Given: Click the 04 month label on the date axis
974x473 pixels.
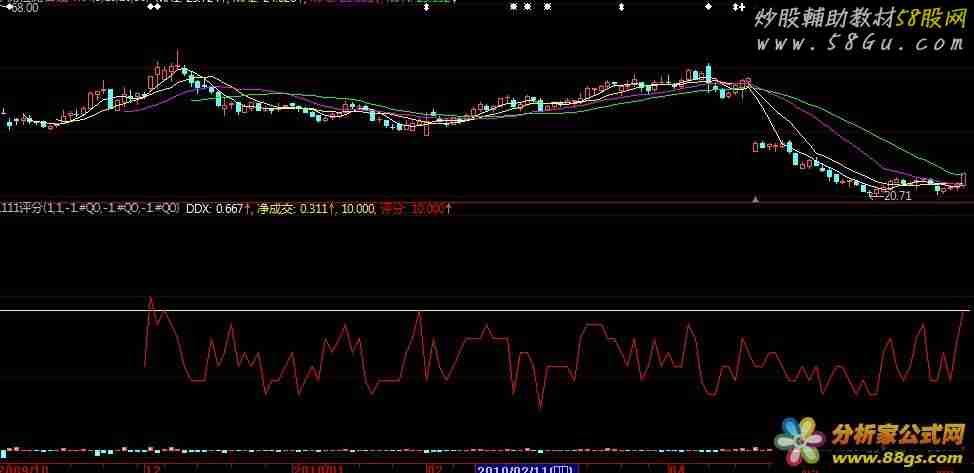Looking at the screenshot, I should point(677,468).
